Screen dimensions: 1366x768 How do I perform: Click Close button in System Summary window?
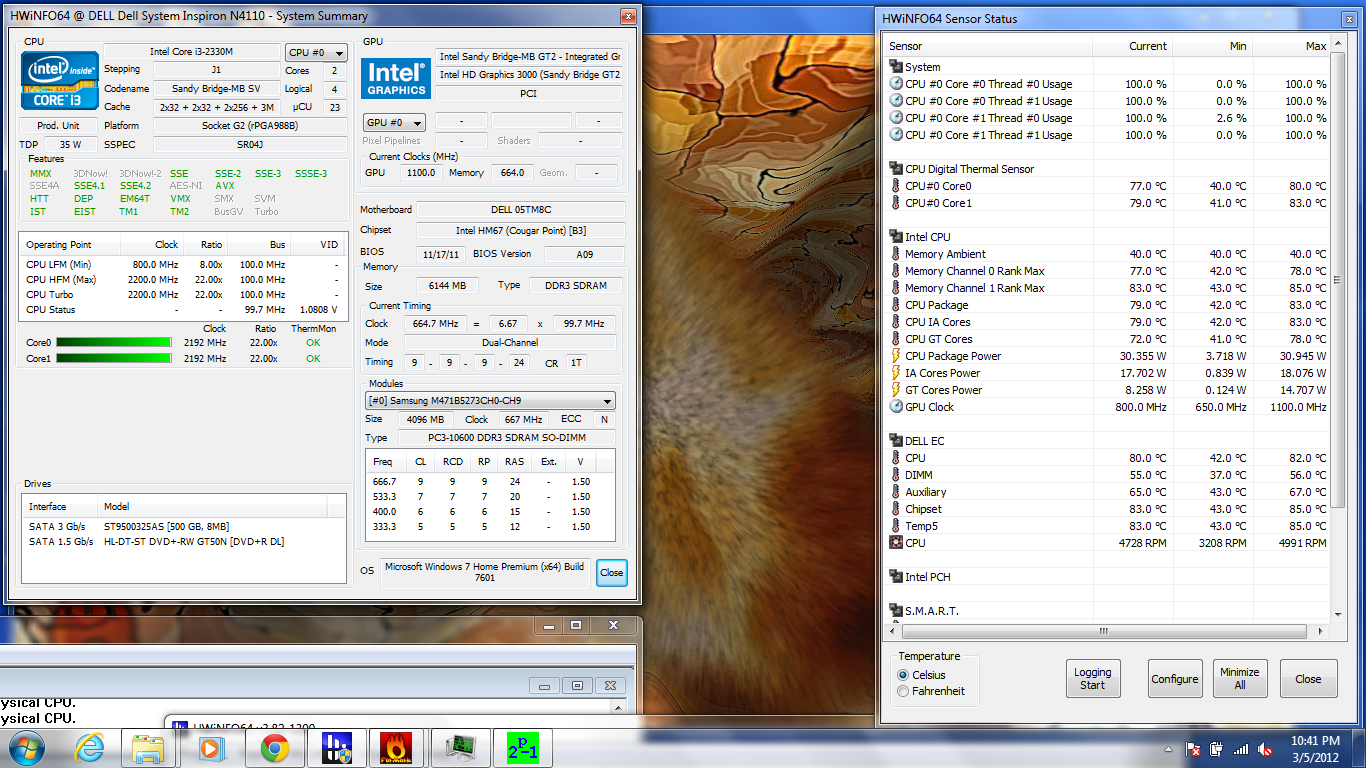[x=612, y=573]
